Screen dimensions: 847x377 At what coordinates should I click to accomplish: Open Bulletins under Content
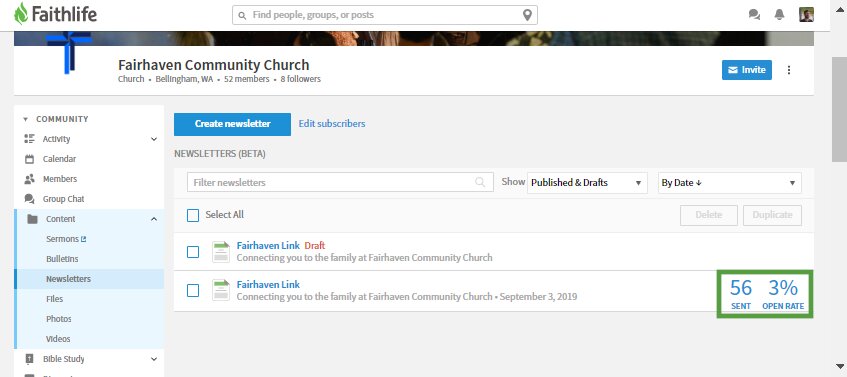click(62, 259)
